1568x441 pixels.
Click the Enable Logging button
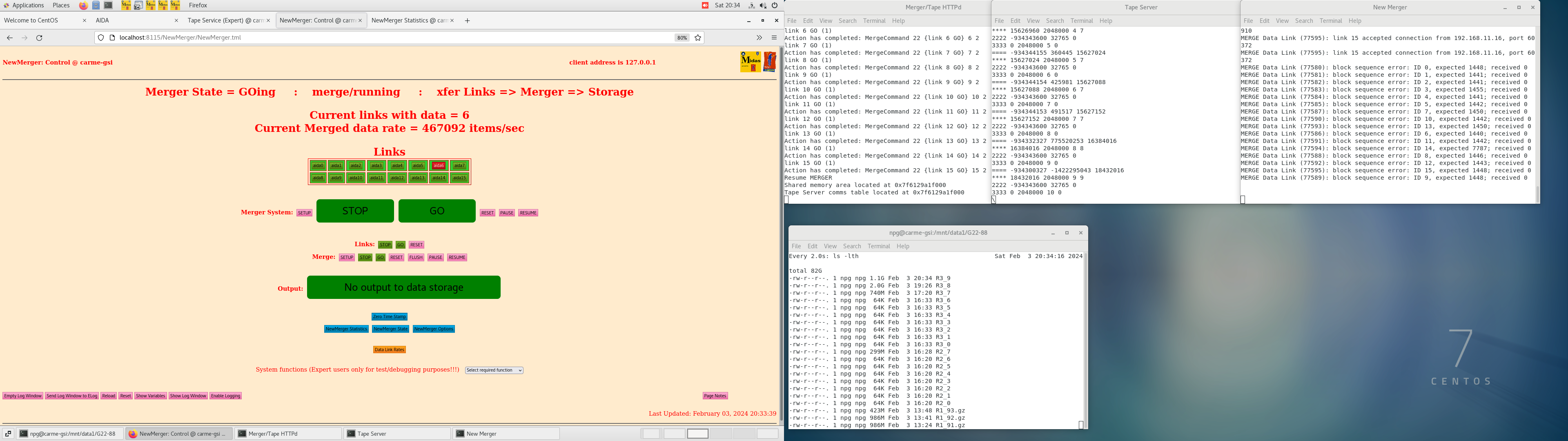[225, 396]
